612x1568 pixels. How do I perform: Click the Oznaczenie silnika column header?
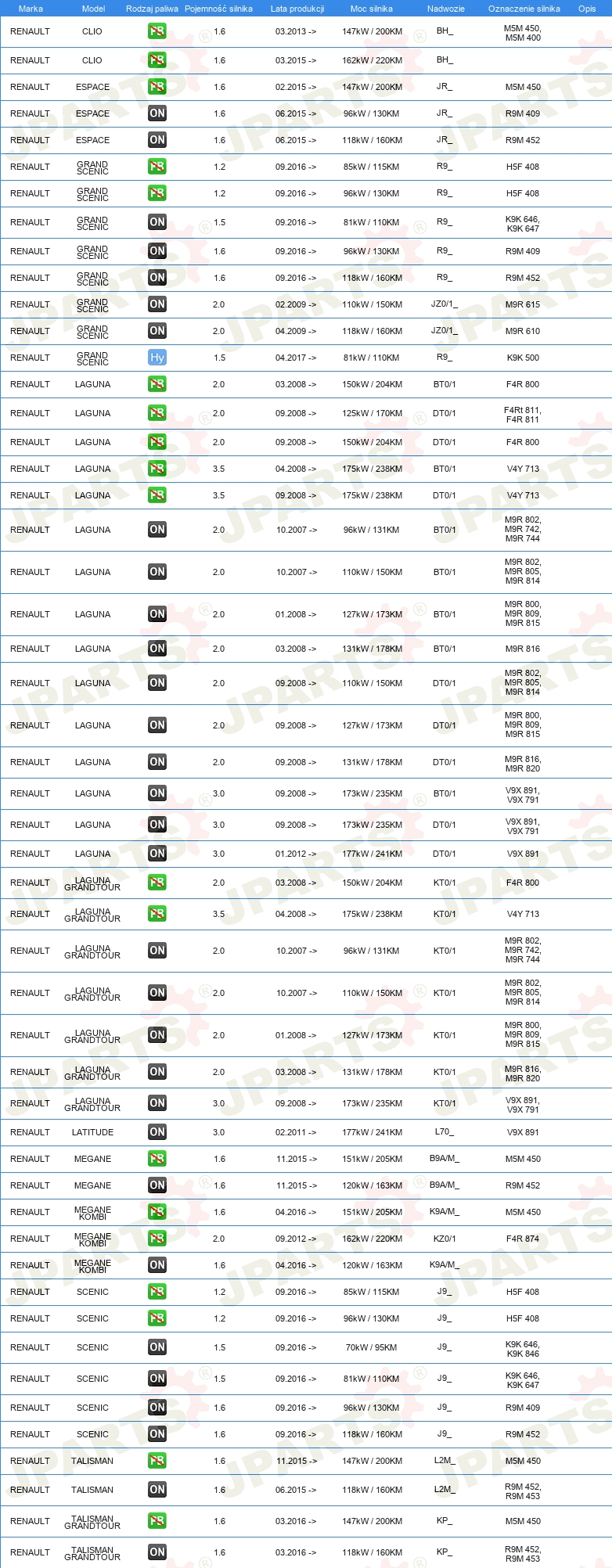pos(524,9)
